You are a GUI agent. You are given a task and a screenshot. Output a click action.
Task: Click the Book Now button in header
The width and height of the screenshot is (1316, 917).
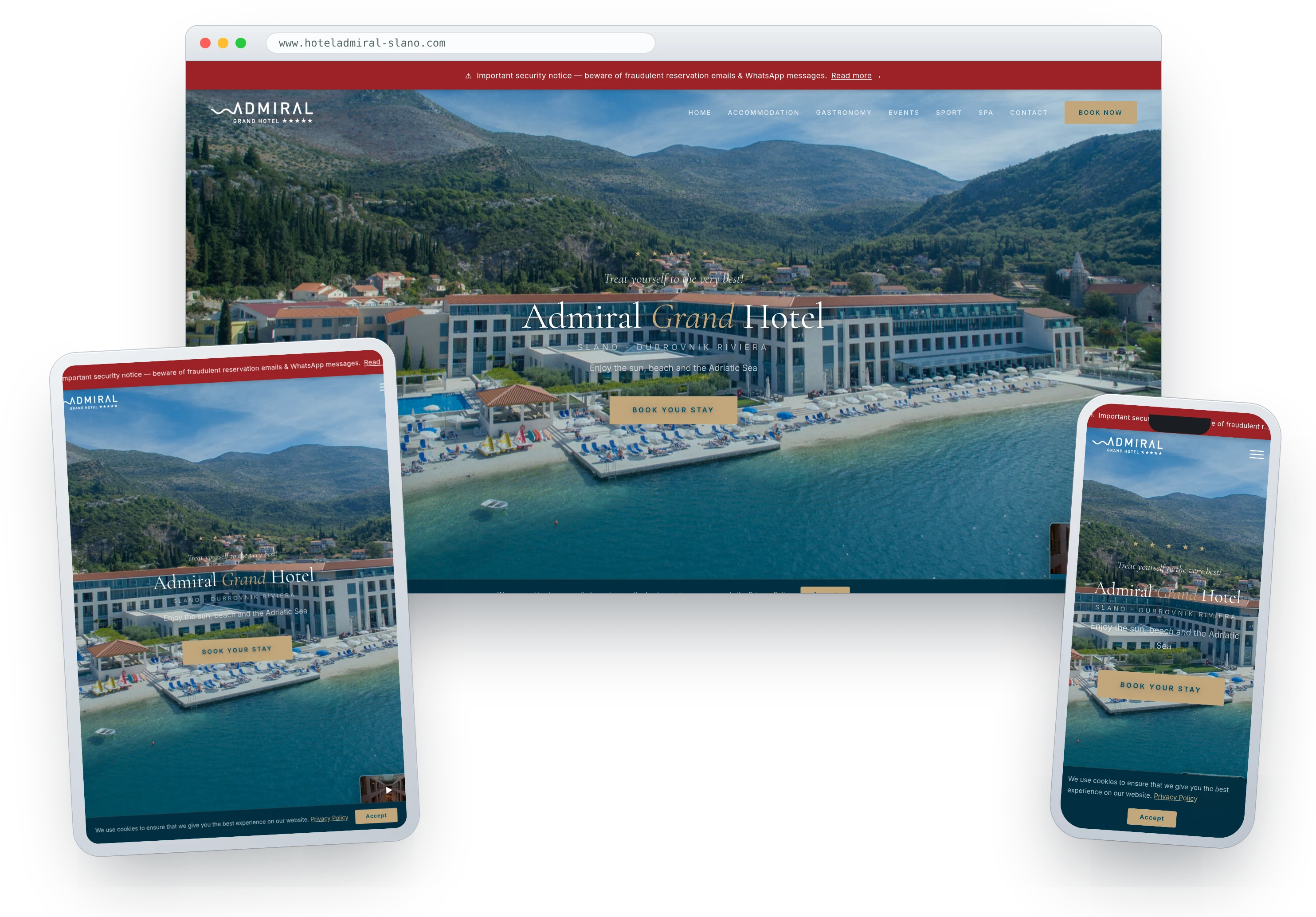(x=1100, y=112)
